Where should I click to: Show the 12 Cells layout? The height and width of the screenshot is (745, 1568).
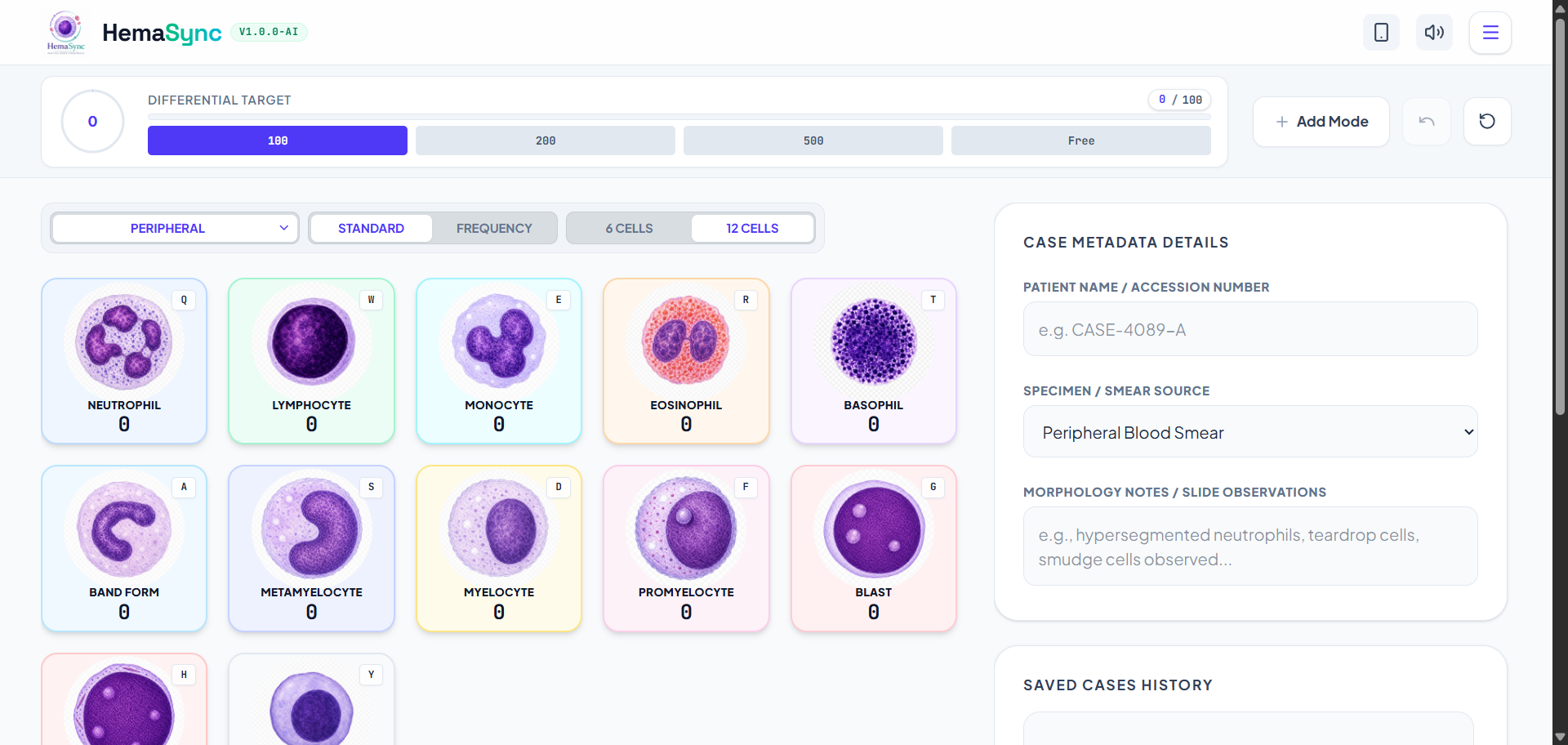pyautogui.click(x=752, y=228)
